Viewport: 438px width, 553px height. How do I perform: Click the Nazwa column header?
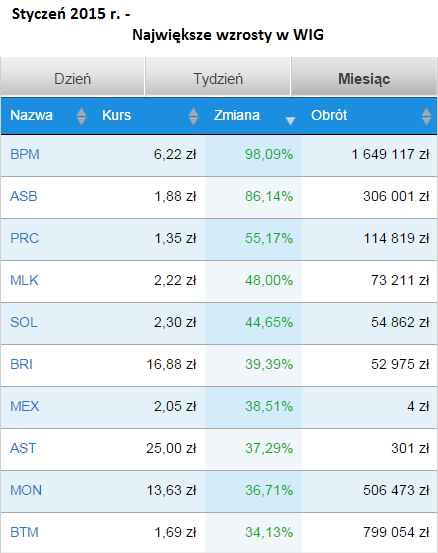[31, 115]
